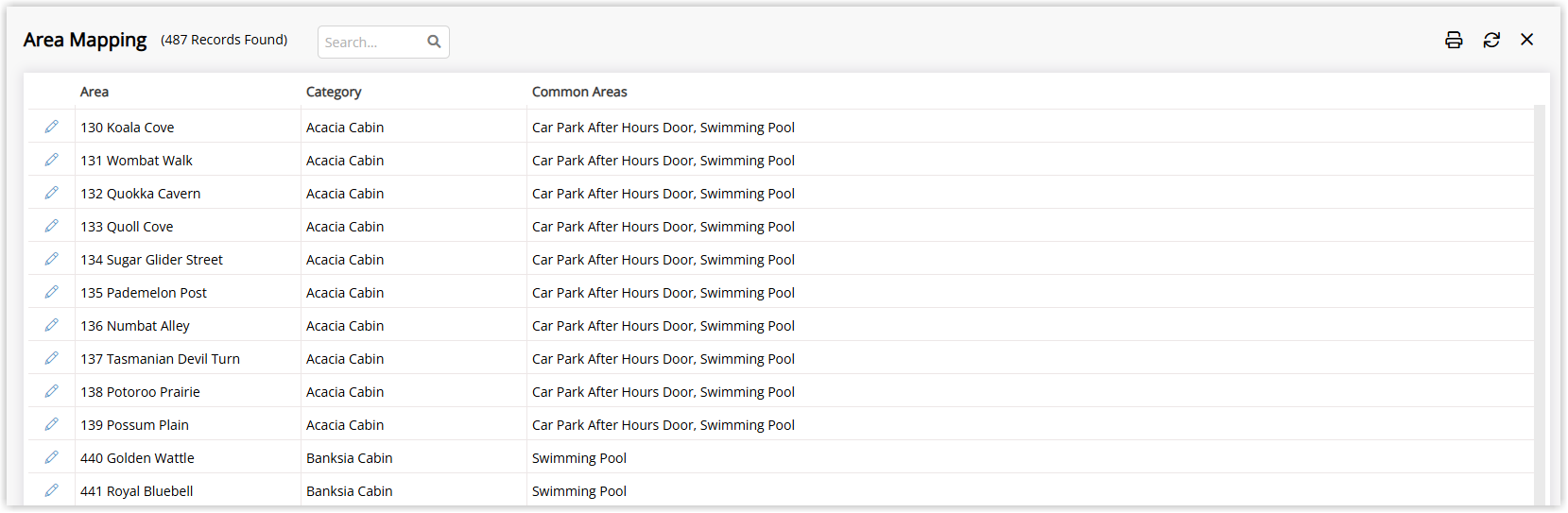This screenshot has width=1568, height=513.
Task: Click Common Areas cell for 134 Sugar Glider Street
Action: (1030, 259)
